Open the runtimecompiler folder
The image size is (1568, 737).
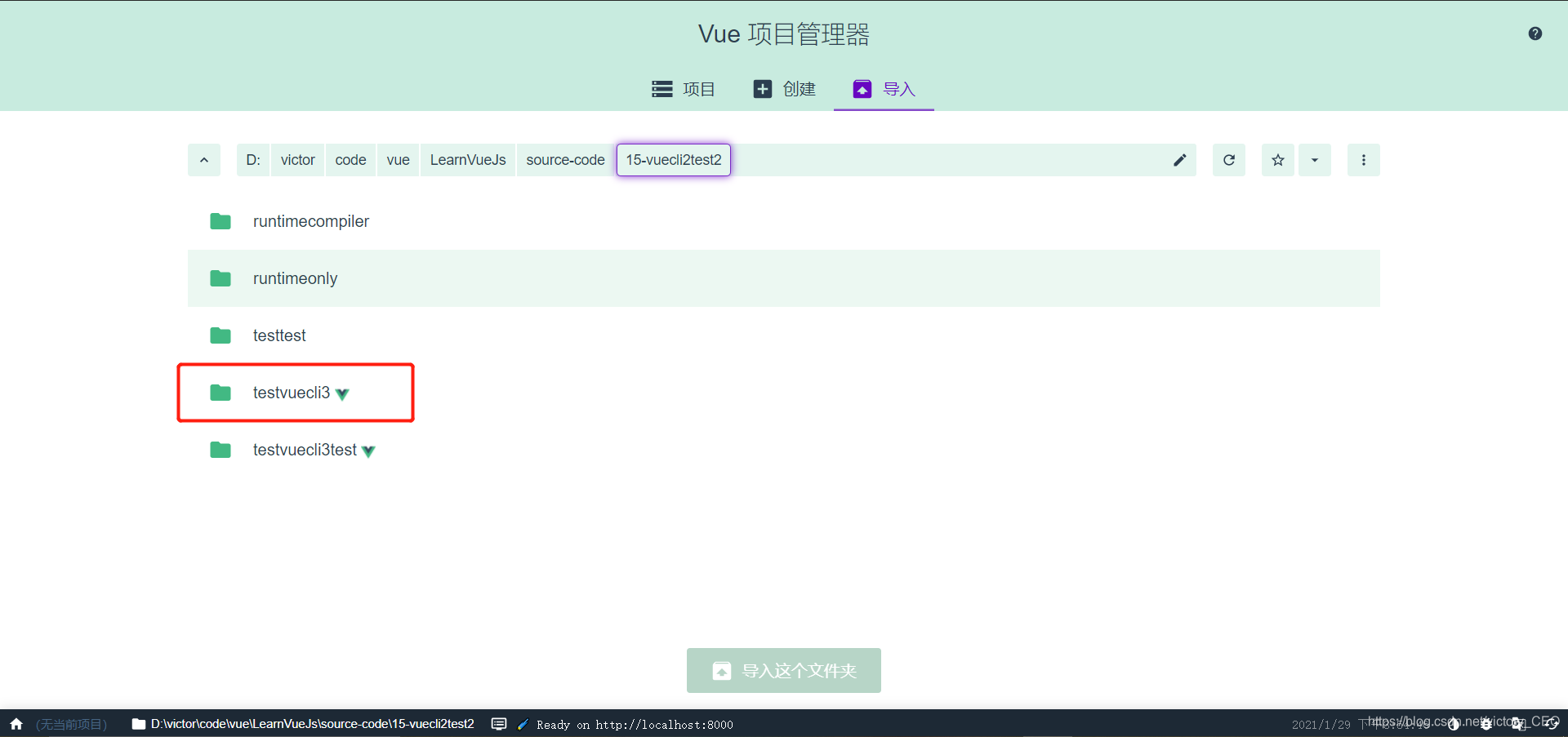[x=784, y=221]
